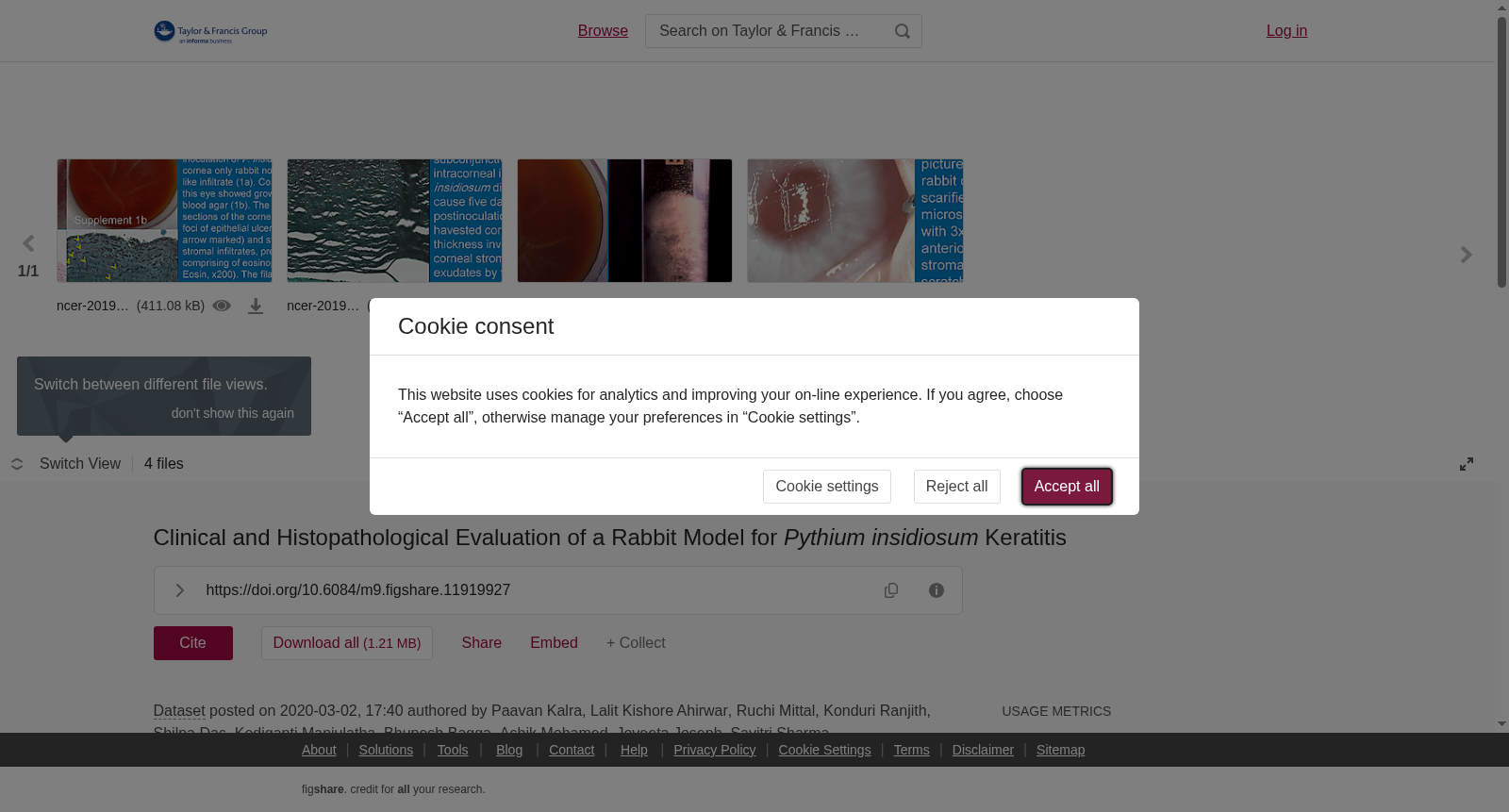Viewport: 1509px width, 812px height.
Task: Click Download all (1.21 MB)
Action: point(347,643)
